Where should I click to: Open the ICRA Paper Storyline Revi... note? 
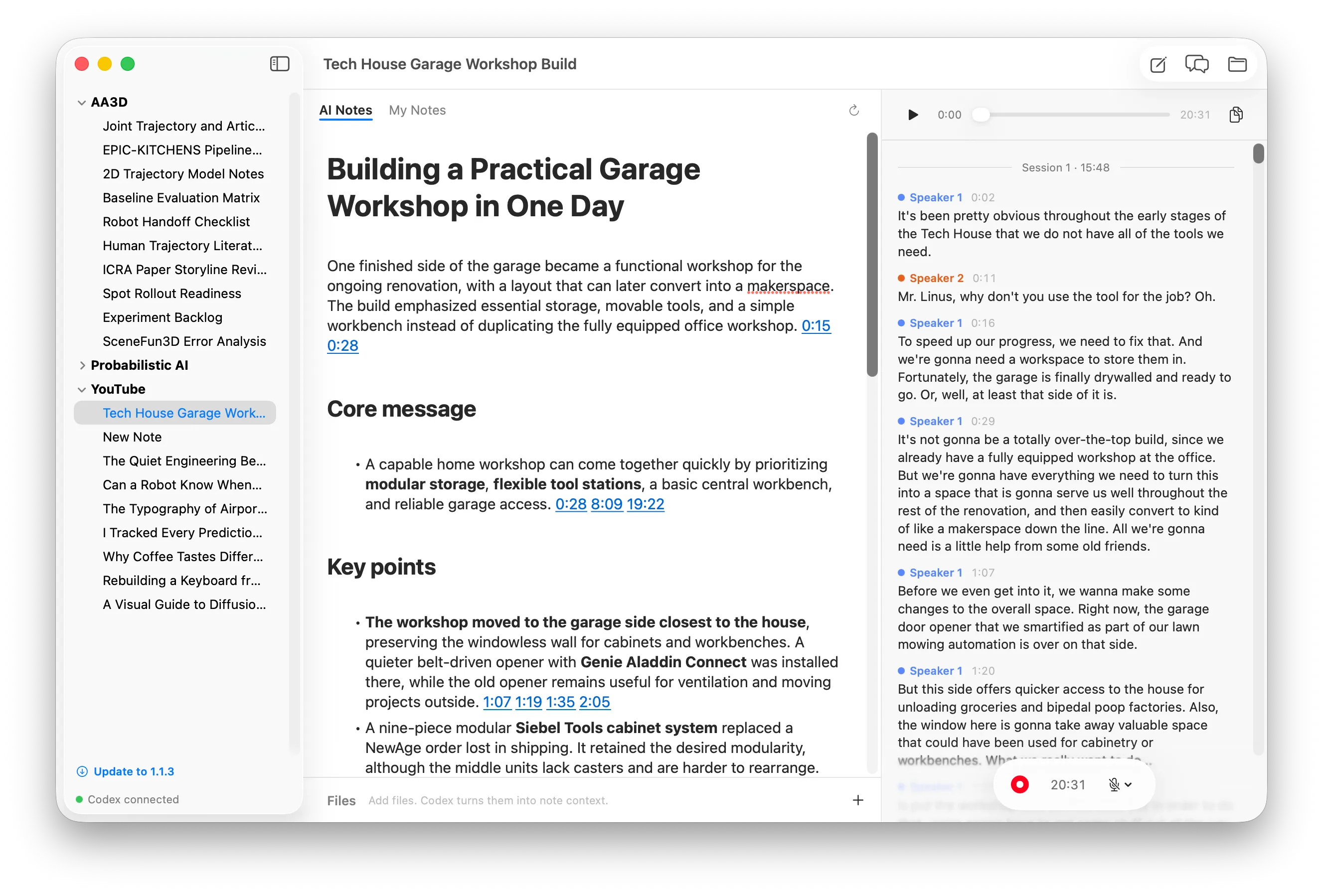click(x=184, y=270)
